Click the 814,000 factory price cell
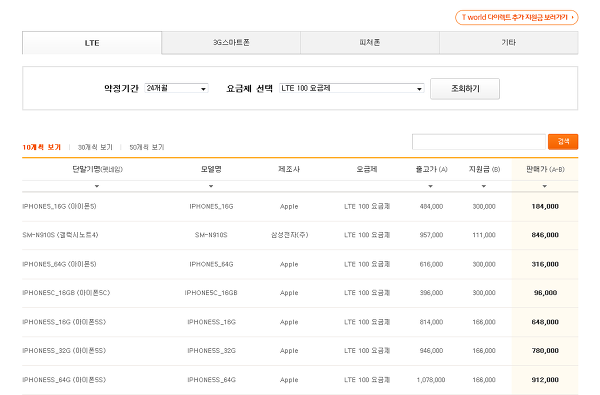The height and width of the screenshot is (395, 600). [431, 322]
